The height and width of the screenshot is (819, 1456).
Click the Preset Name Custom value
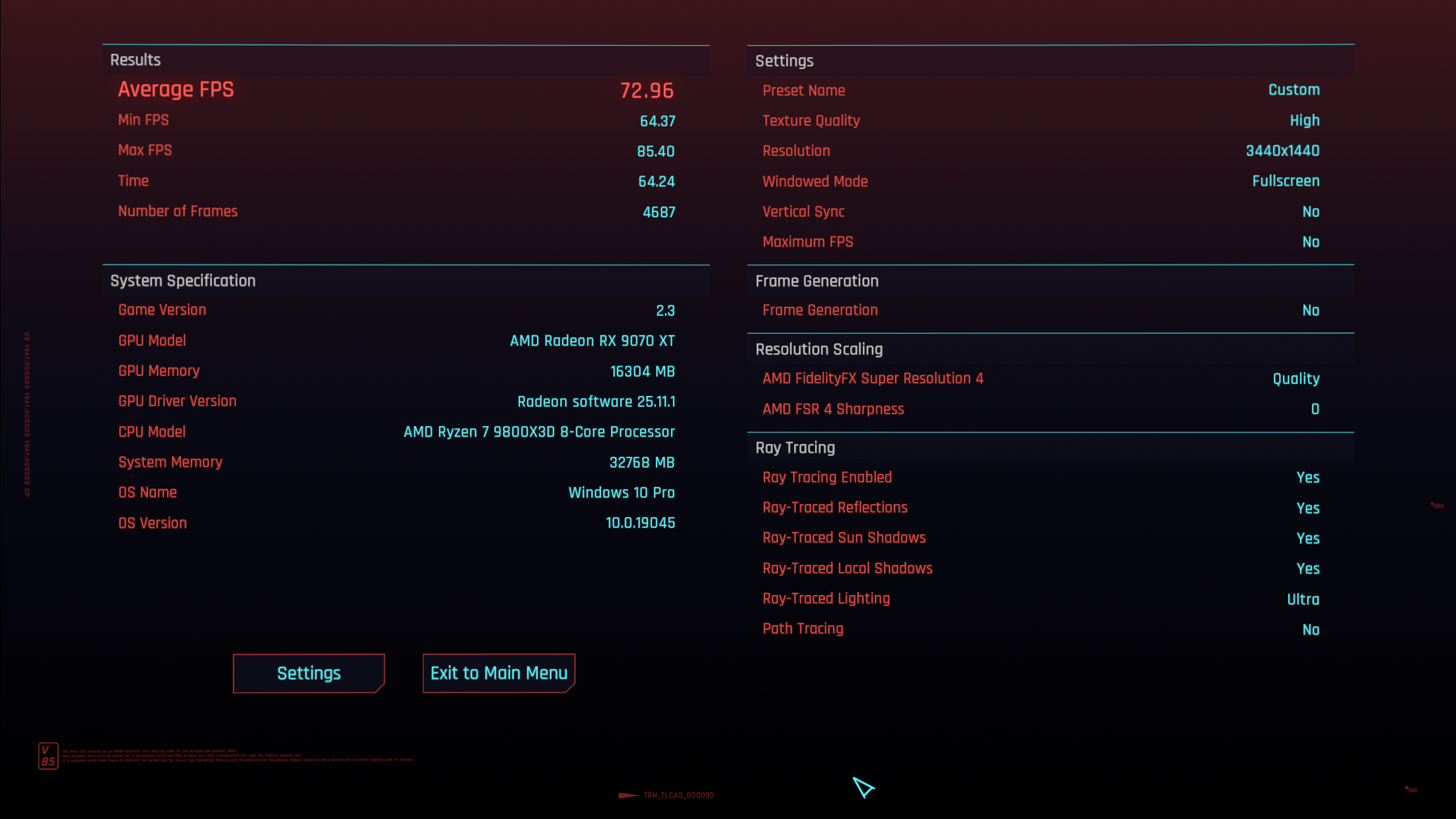[x=1293, y=90]
